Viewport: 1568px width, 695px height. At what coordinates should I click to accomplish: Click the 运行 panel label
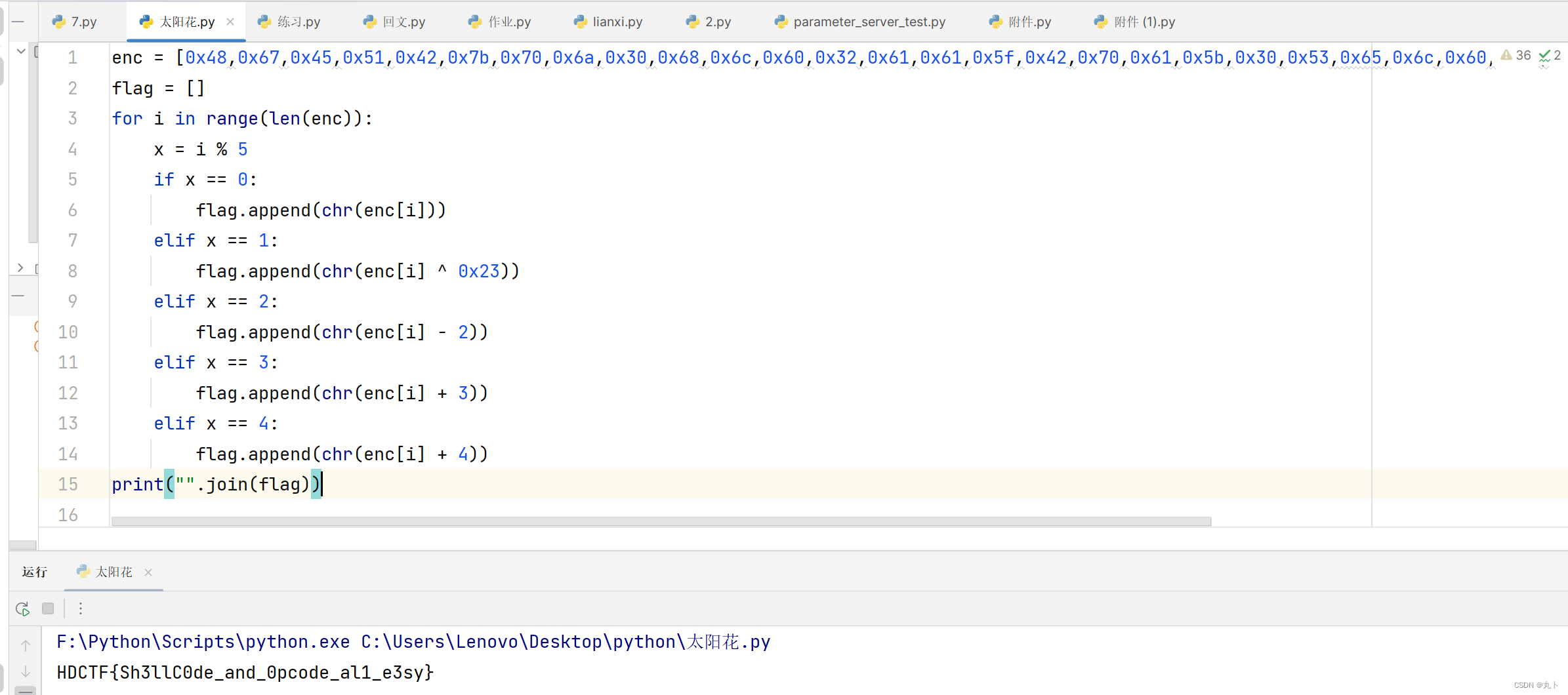coord(34,572)
